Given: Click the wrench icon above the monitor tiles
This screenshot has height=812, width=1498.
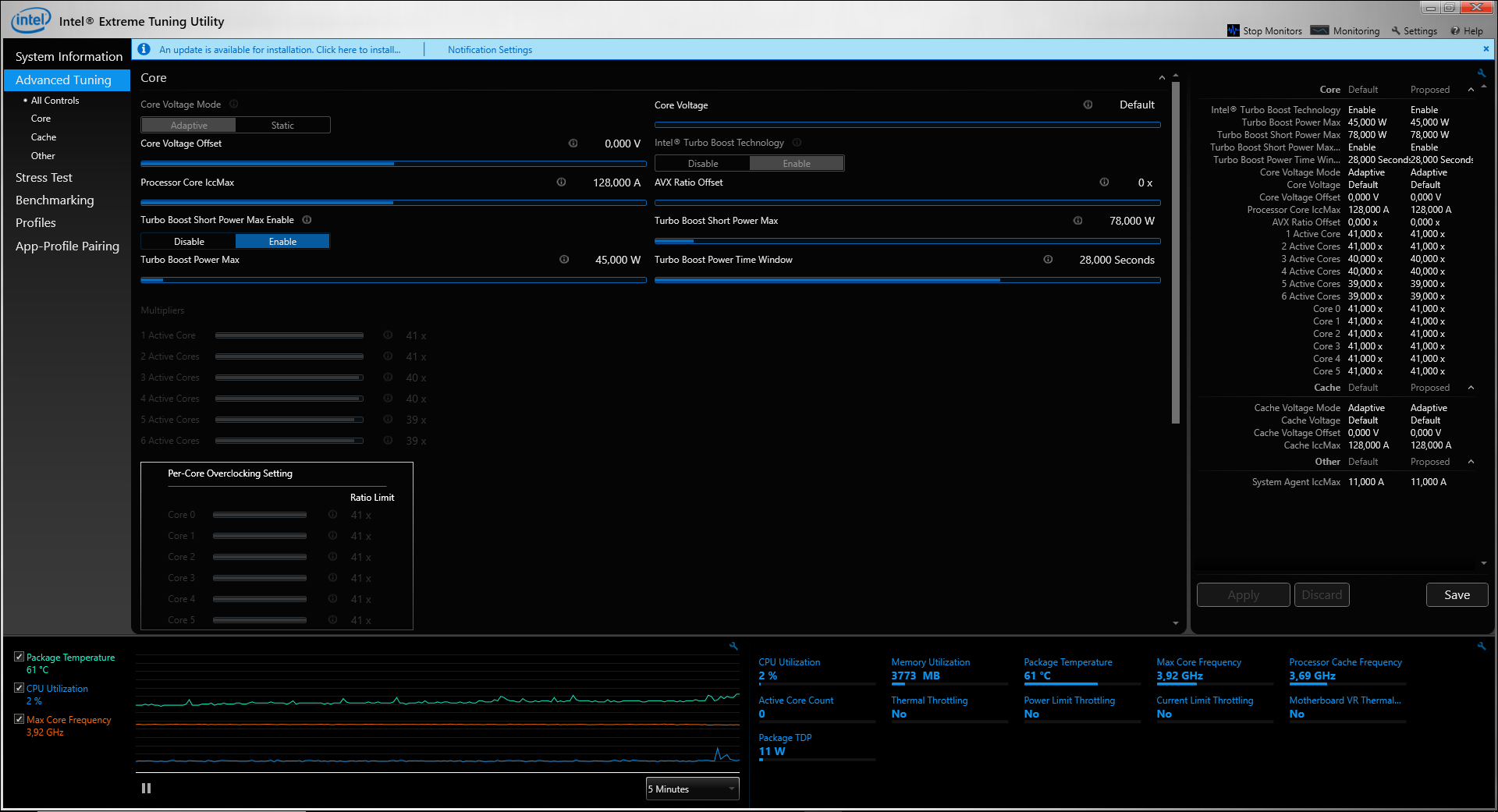Looking at the screenshot, I should [x=1482, y=646].
